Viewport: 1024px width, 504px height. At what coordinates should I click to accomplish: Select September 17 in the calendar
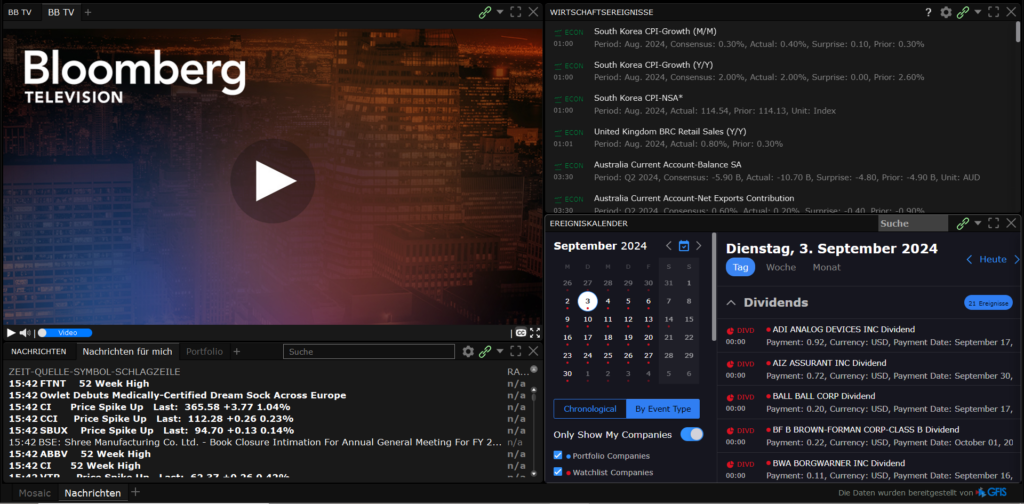coord(588,338)
